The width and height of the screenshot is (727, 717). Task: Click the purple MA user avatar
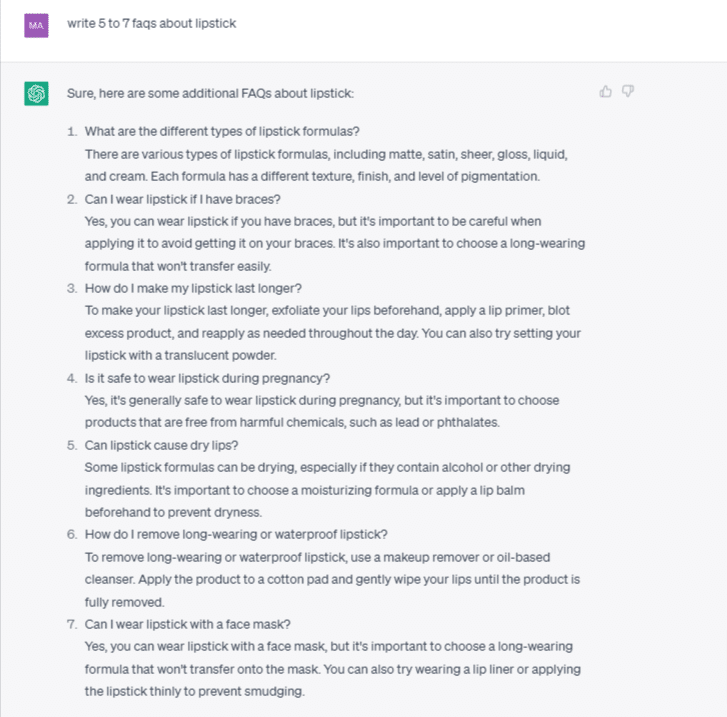[x=36, y=23]
